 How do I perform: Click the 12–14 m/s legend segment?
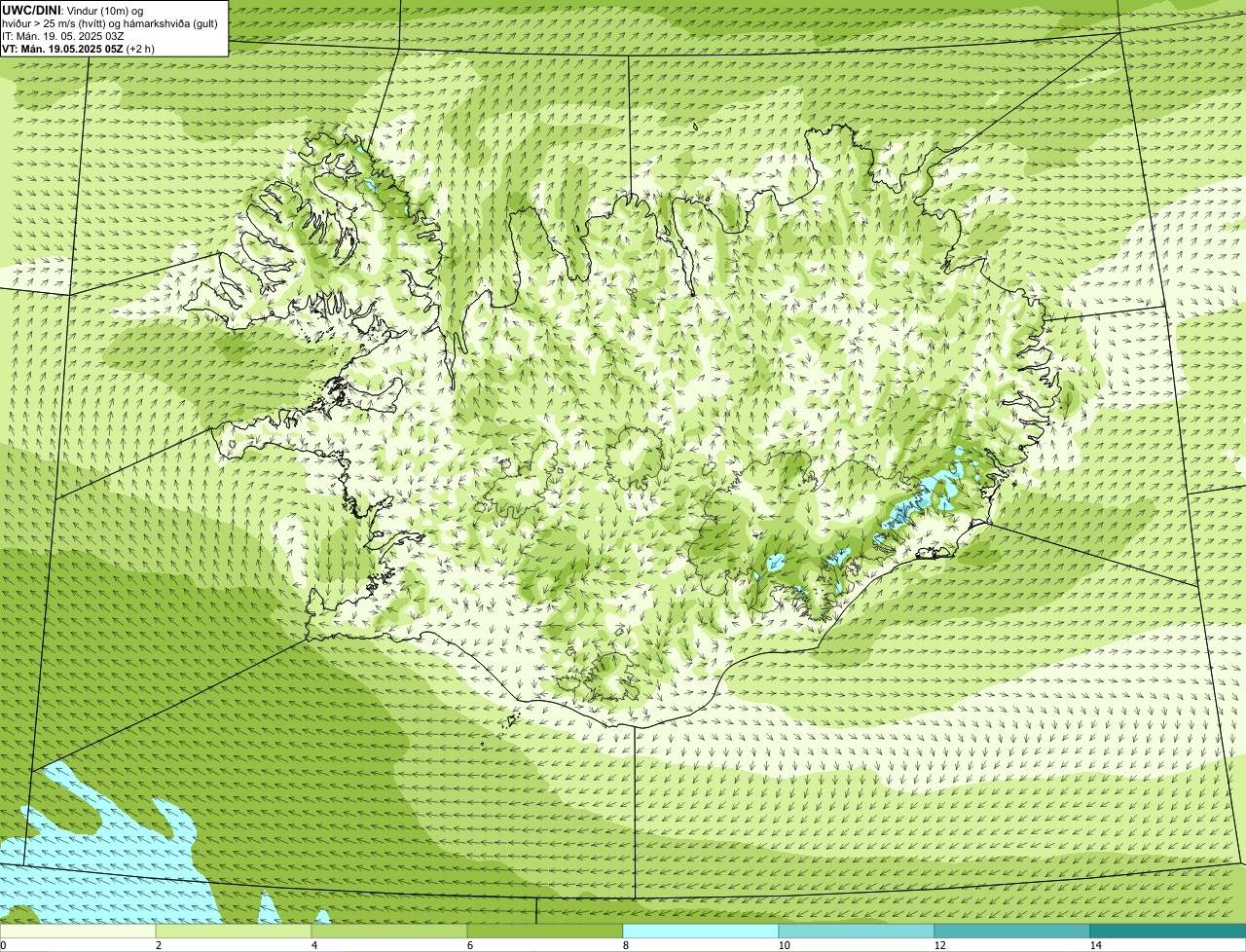[1012, 931]
